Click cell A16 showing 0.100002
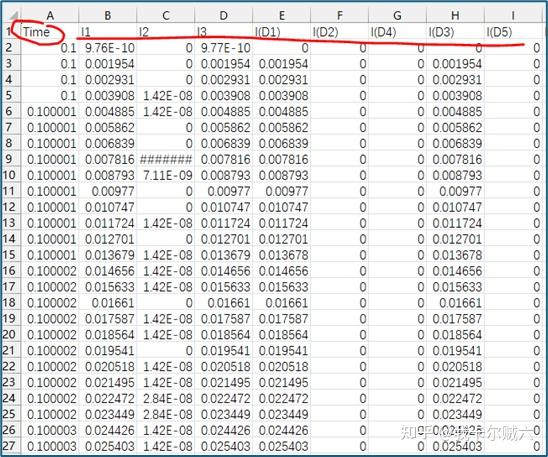 coord(50,271)
